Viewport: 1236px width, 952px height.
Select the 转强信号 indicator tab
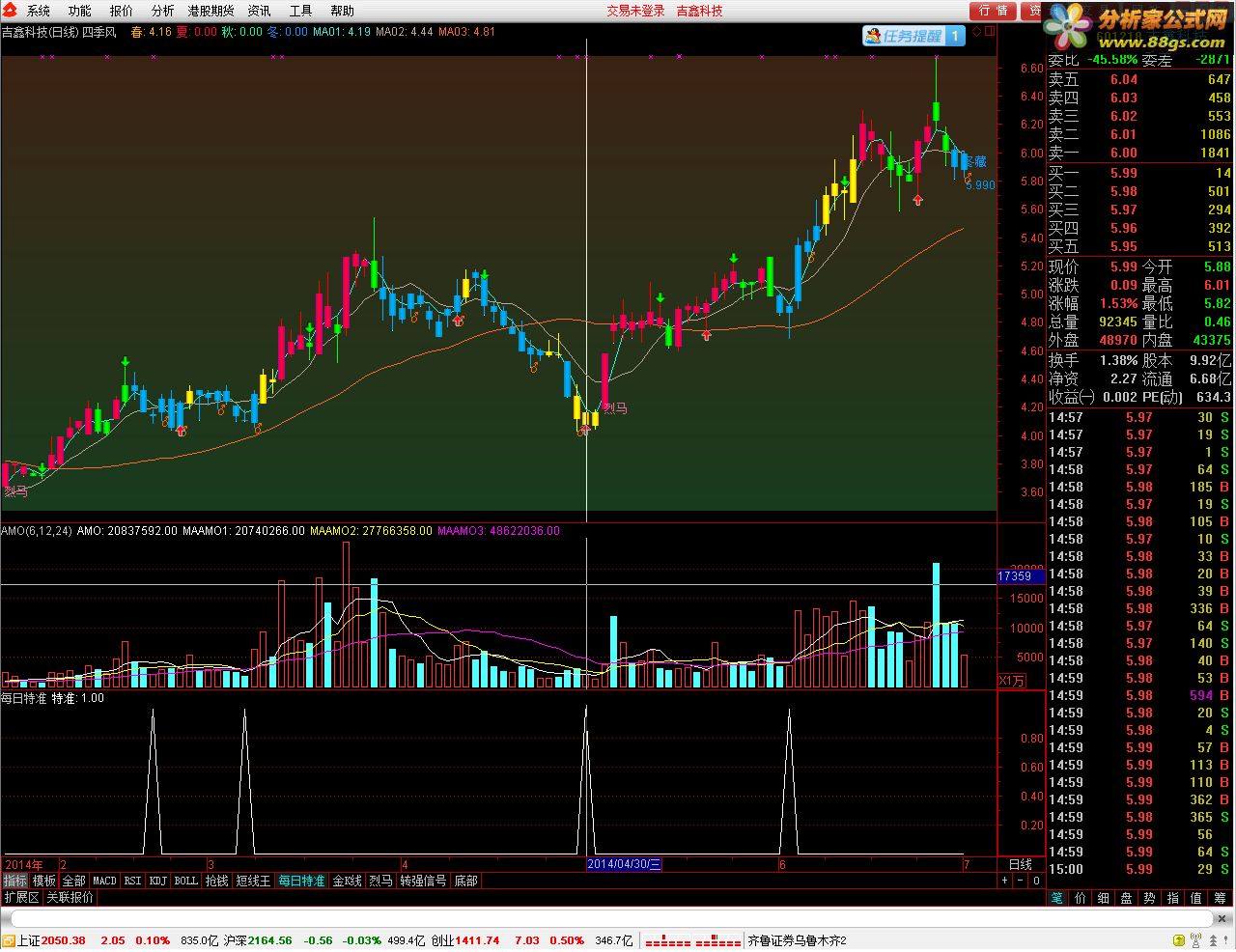(424, 881)
